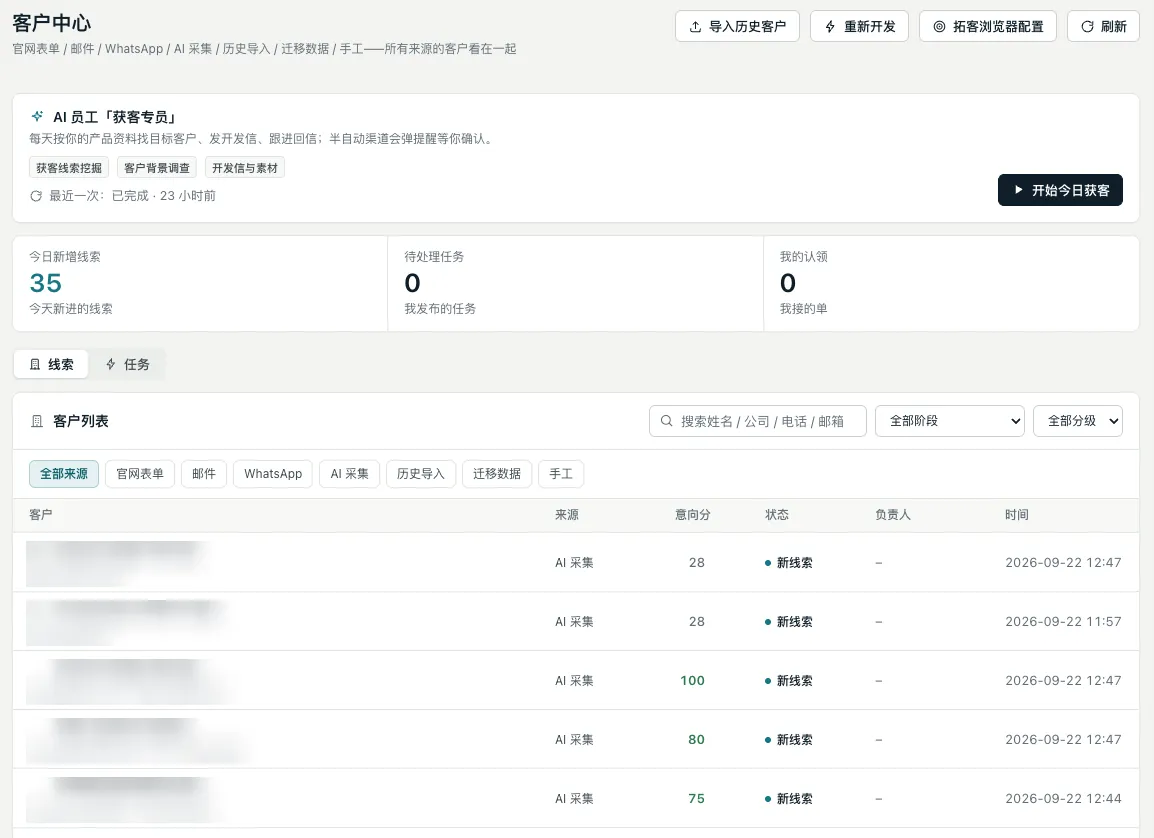Click the building icon on 线索 tab
Viewport: 1154px width, 838px height.
[x=35, y=364]
